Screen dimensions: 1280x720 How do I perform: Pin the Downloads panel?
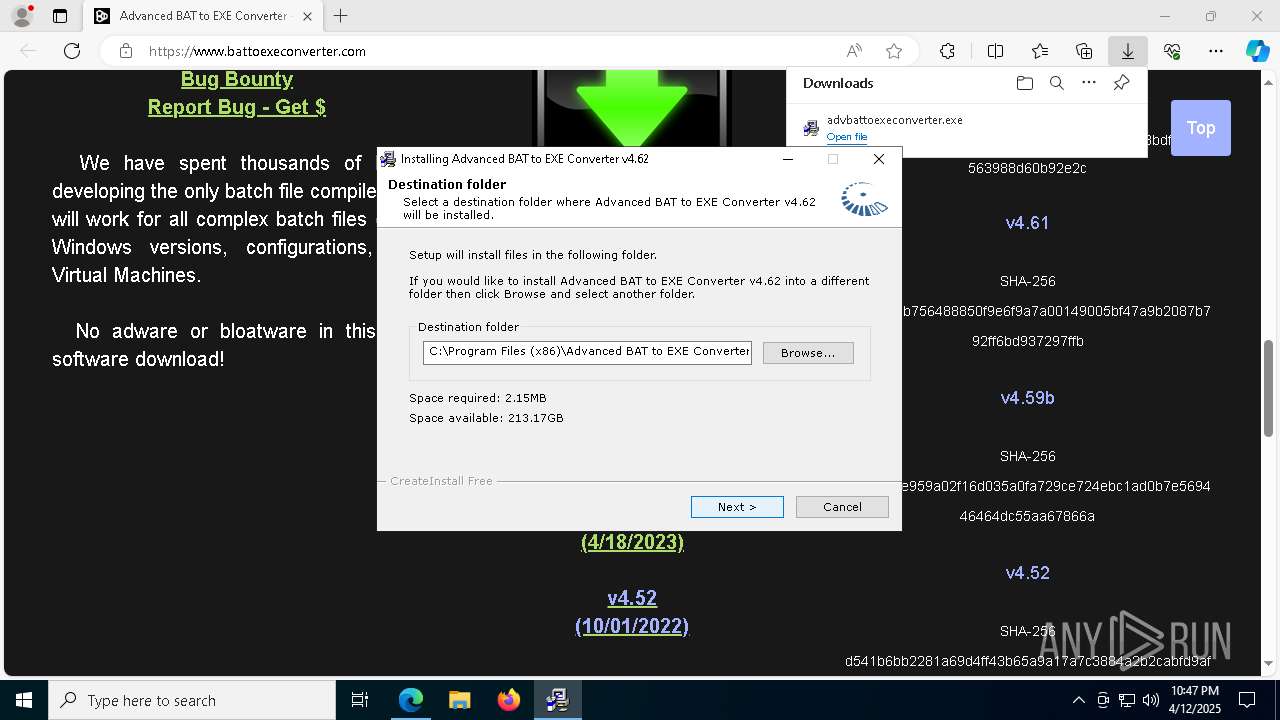(x=1121, y=83)
